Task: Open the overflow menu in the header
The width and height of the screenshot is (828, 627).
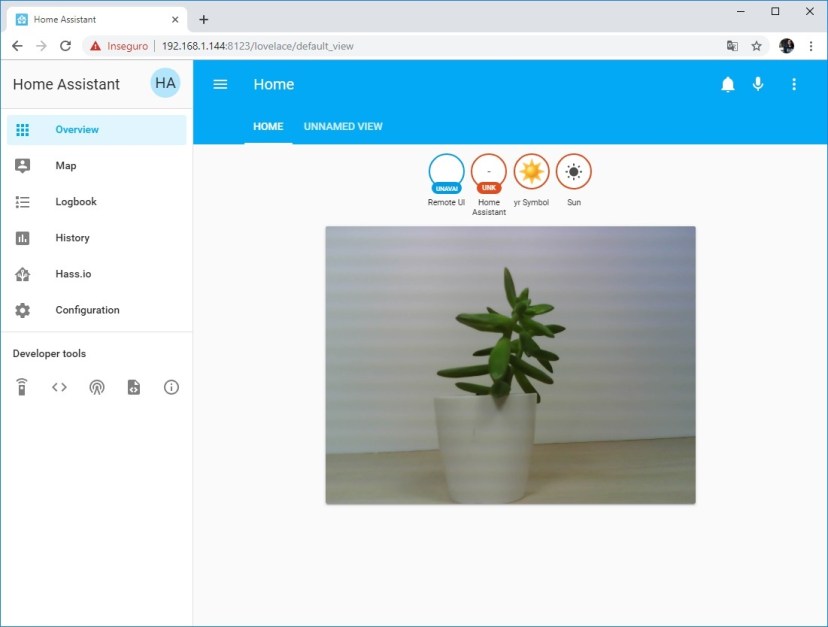Action: [794, 84]
